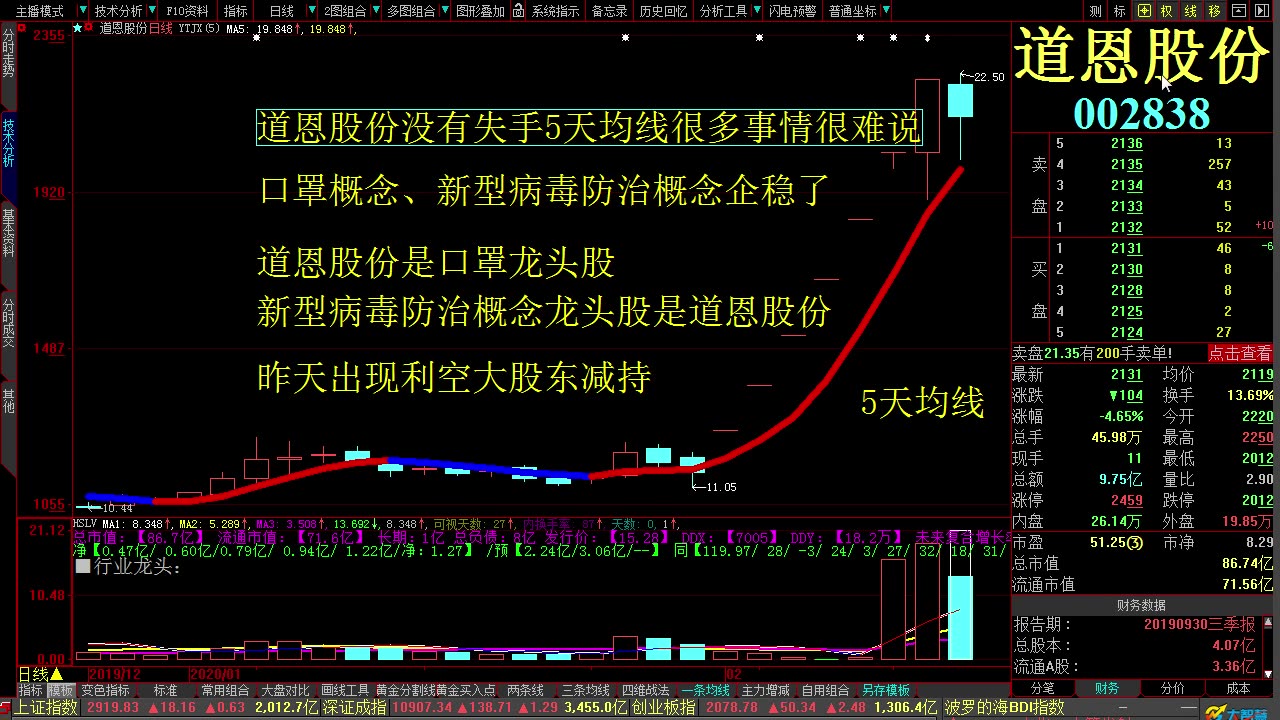The width and height of the screenshot is (1280, 720).
Task: Click the 主力增减 template button
Action: tap(765, 690)
